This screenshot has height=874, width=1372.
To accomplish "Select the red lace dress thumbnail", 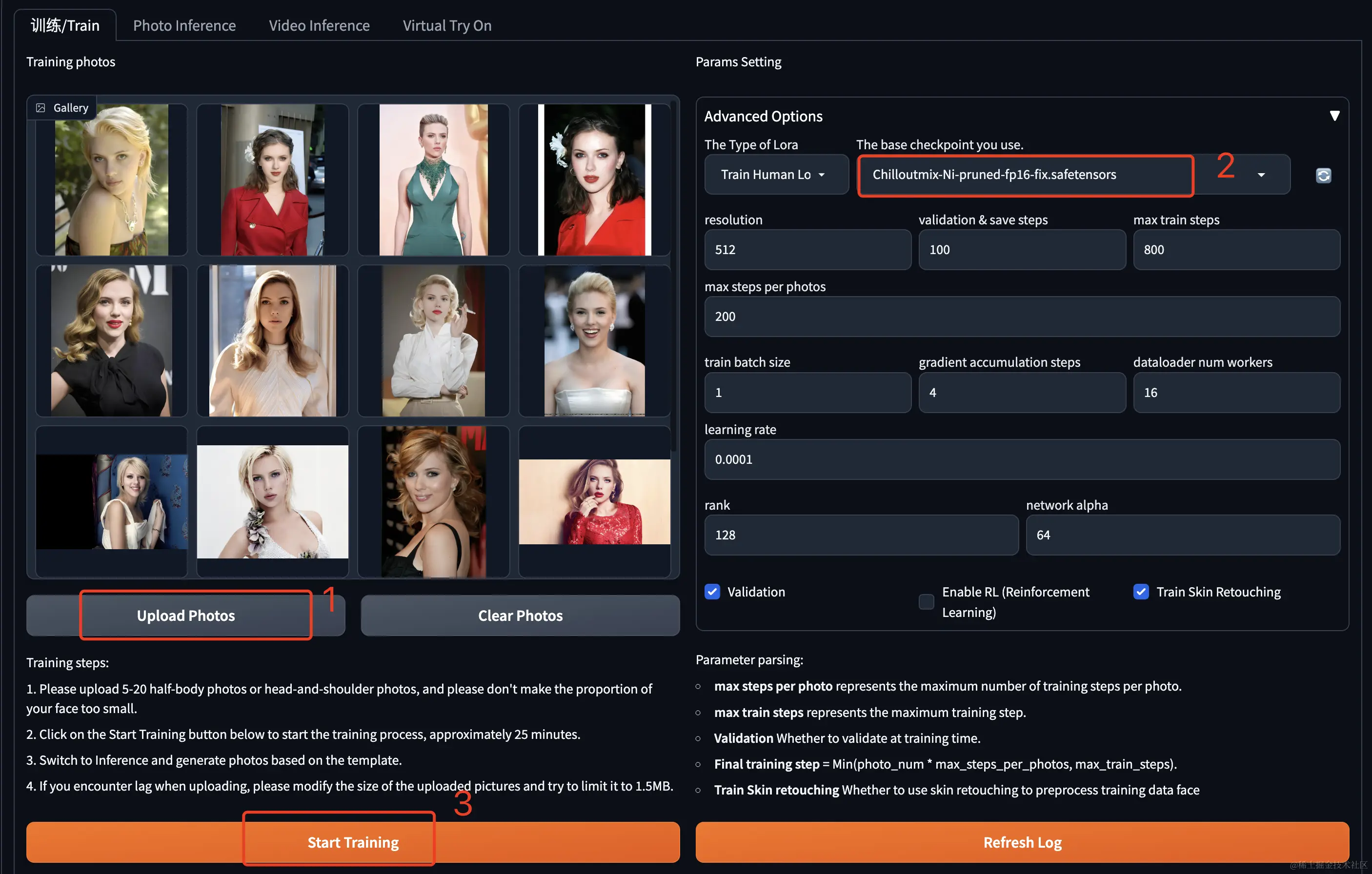I will coord(594,501).
